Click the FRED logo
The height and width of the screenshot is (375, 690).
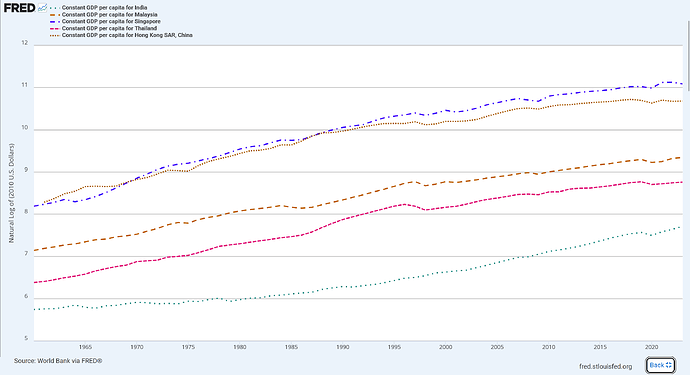tap(19, 8)
